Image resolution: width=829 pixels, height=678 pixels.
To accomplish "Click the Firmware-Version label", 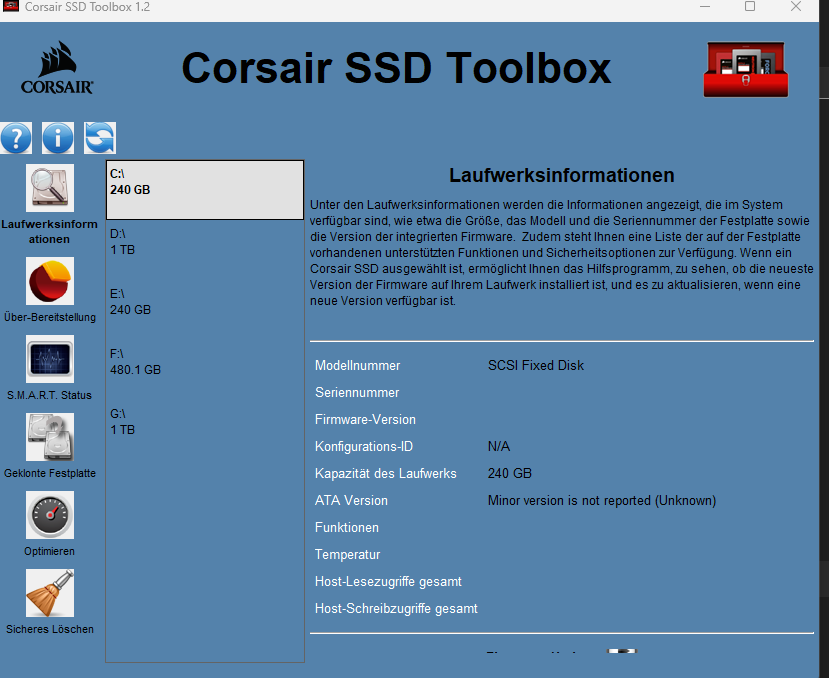I will pos(365,419).
